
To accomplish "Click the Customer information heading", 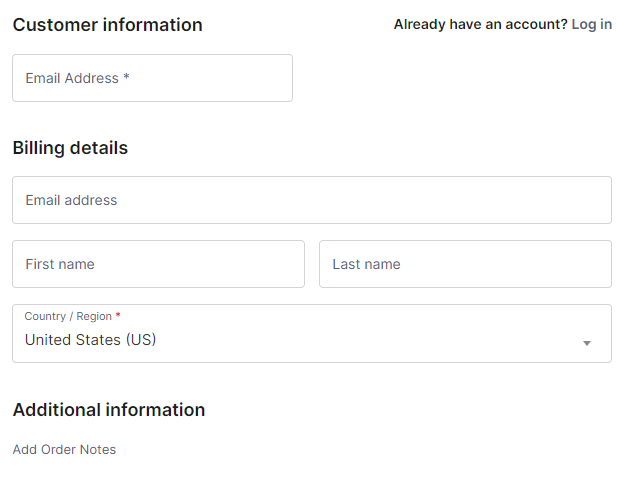I will click(x=107, y=25).
